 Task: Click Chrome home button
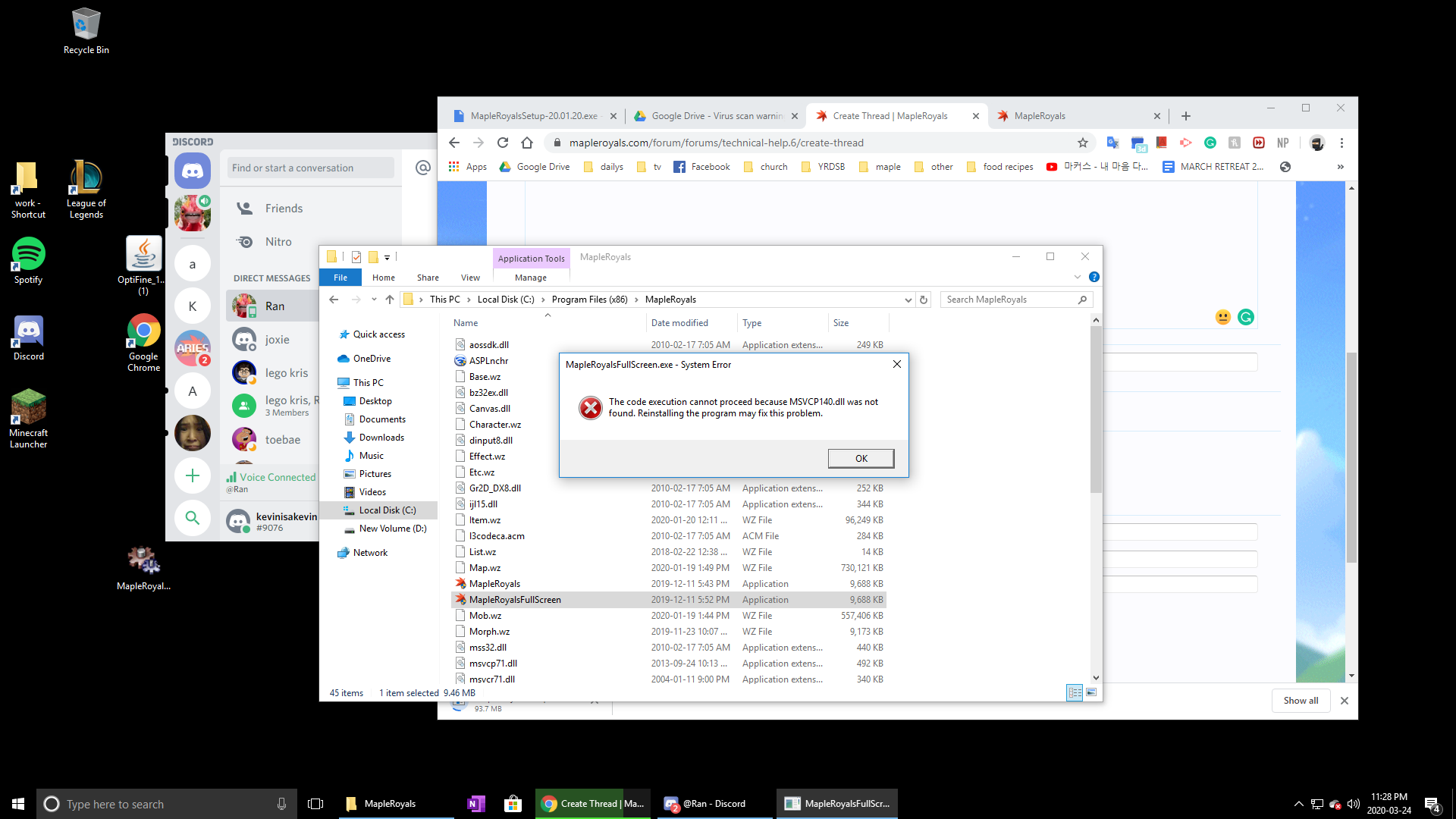[527, 143]
